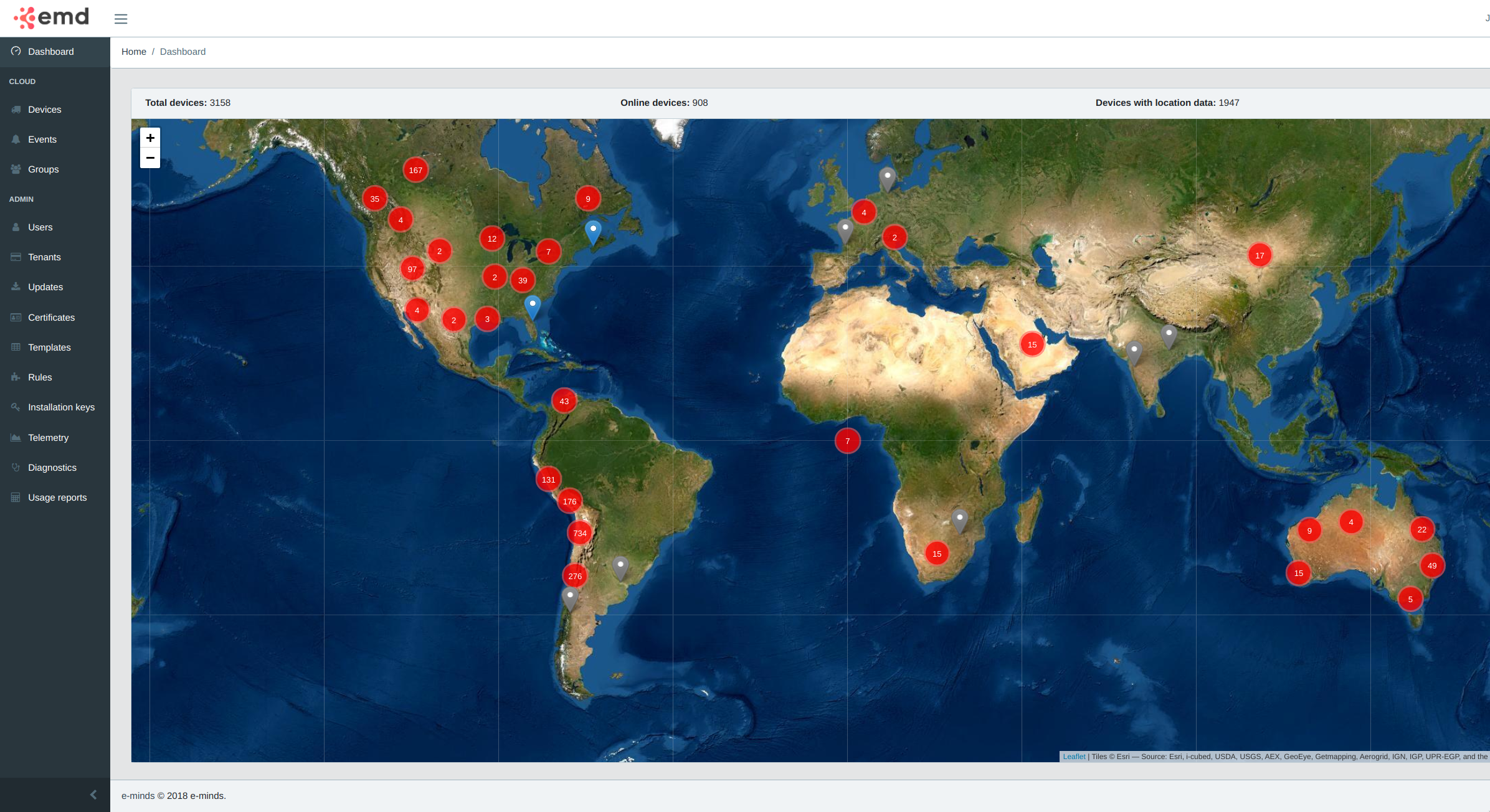Open Usage reports from sidebar
The image size is (1490, 812).
point(57,498)
